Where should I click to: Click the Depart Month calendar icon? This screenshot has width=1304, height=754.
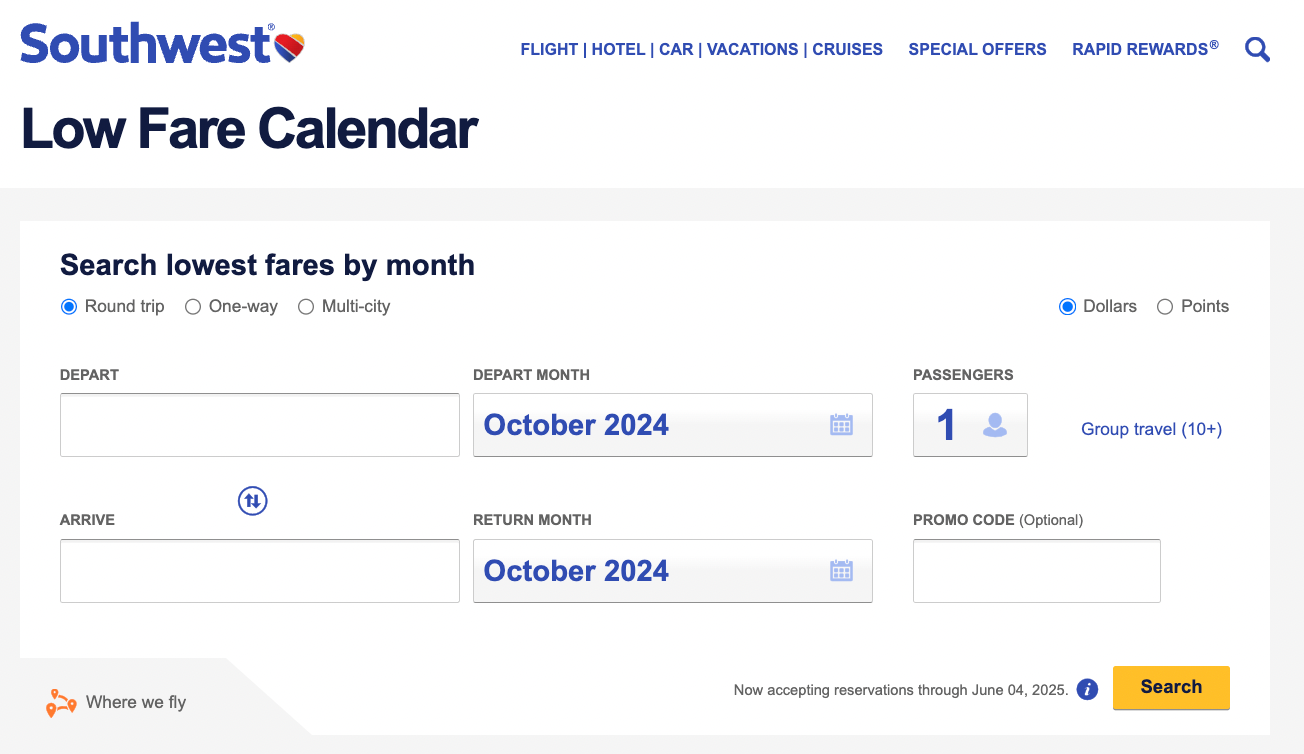coord(841,425)
